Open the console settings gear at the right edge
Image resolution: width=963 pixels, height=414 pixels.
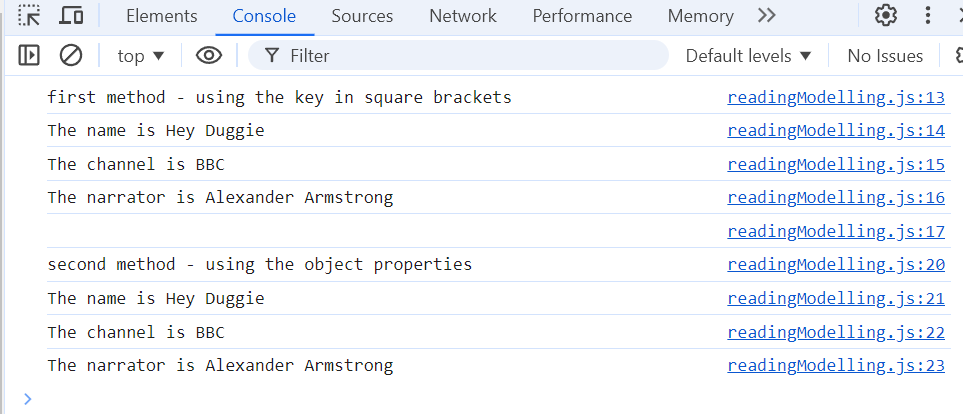coord(958,56)
